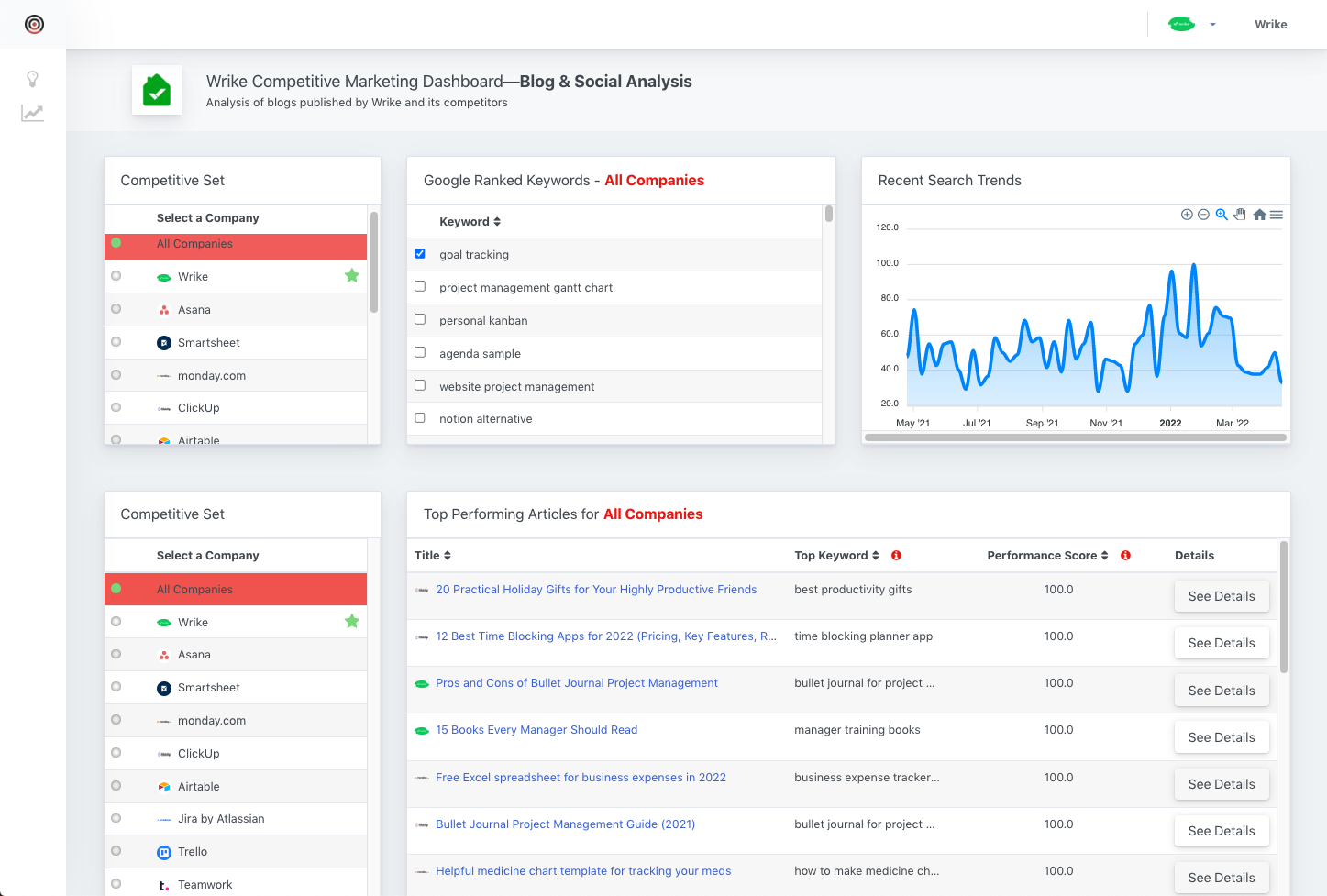Viewport: 1327px width, 896px height.
Task: Sort articles by Performance Score
Action: coord(1047,556)
